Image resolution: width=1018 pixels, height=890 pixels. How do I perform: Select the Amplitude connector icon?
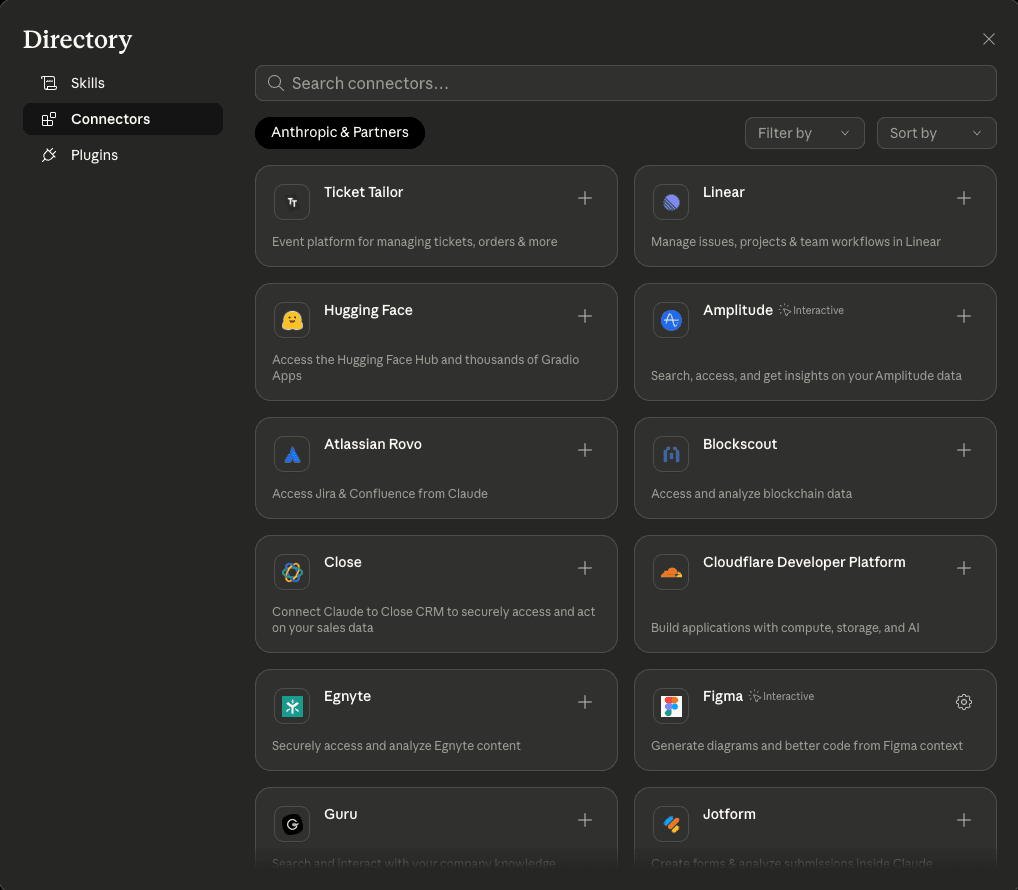tap(670, 319)
